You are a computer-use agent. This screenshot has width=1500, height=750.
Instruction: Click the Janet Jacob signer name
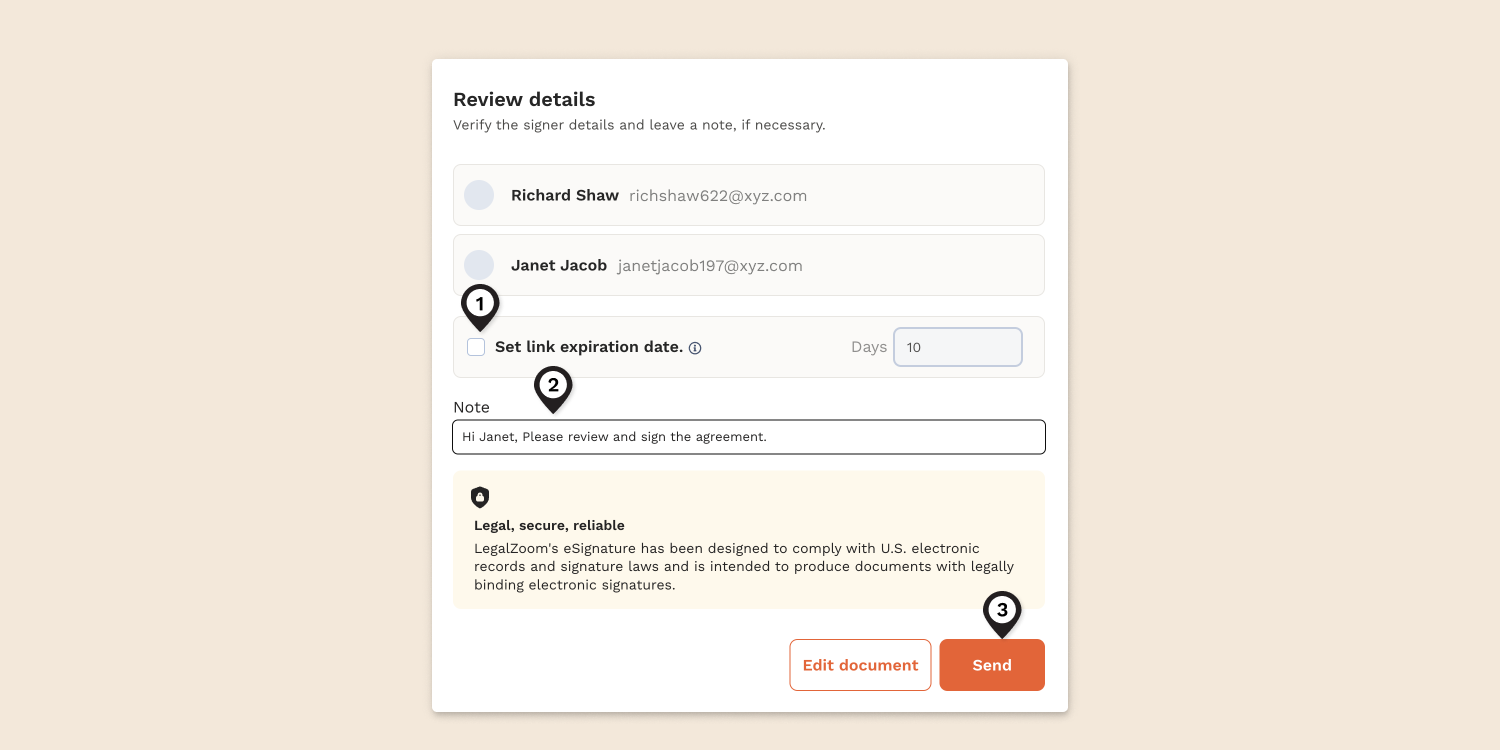tap(559, 266)
